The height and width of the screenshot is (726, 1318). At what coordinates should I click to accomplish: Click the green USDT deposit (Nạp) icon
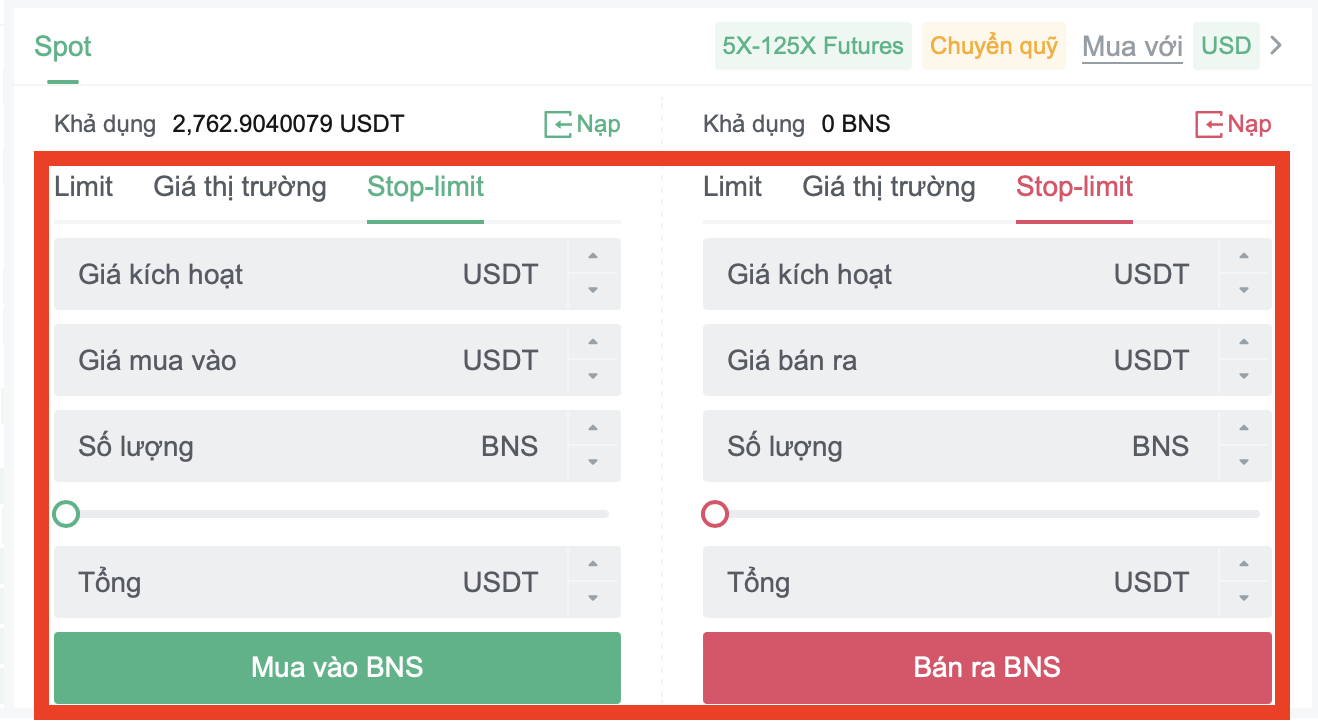pos(558,125)
